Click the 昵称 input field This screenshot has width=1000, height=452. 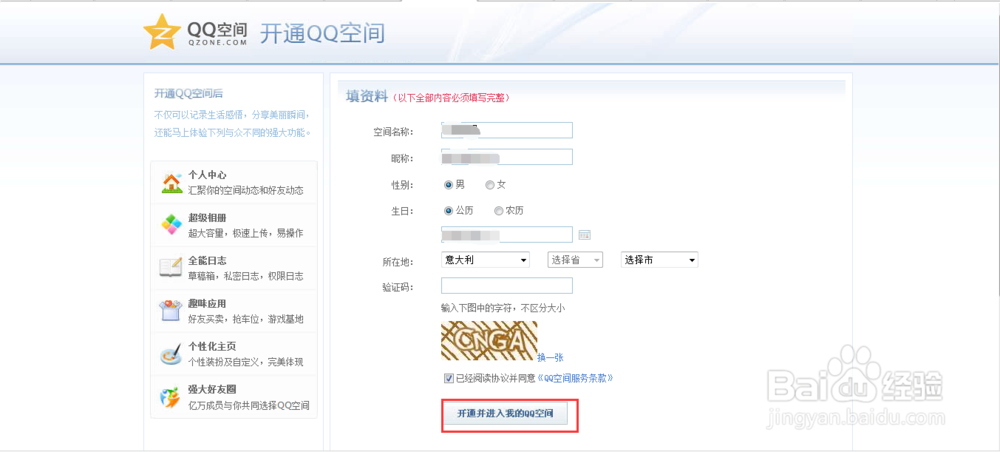(507, 157)
